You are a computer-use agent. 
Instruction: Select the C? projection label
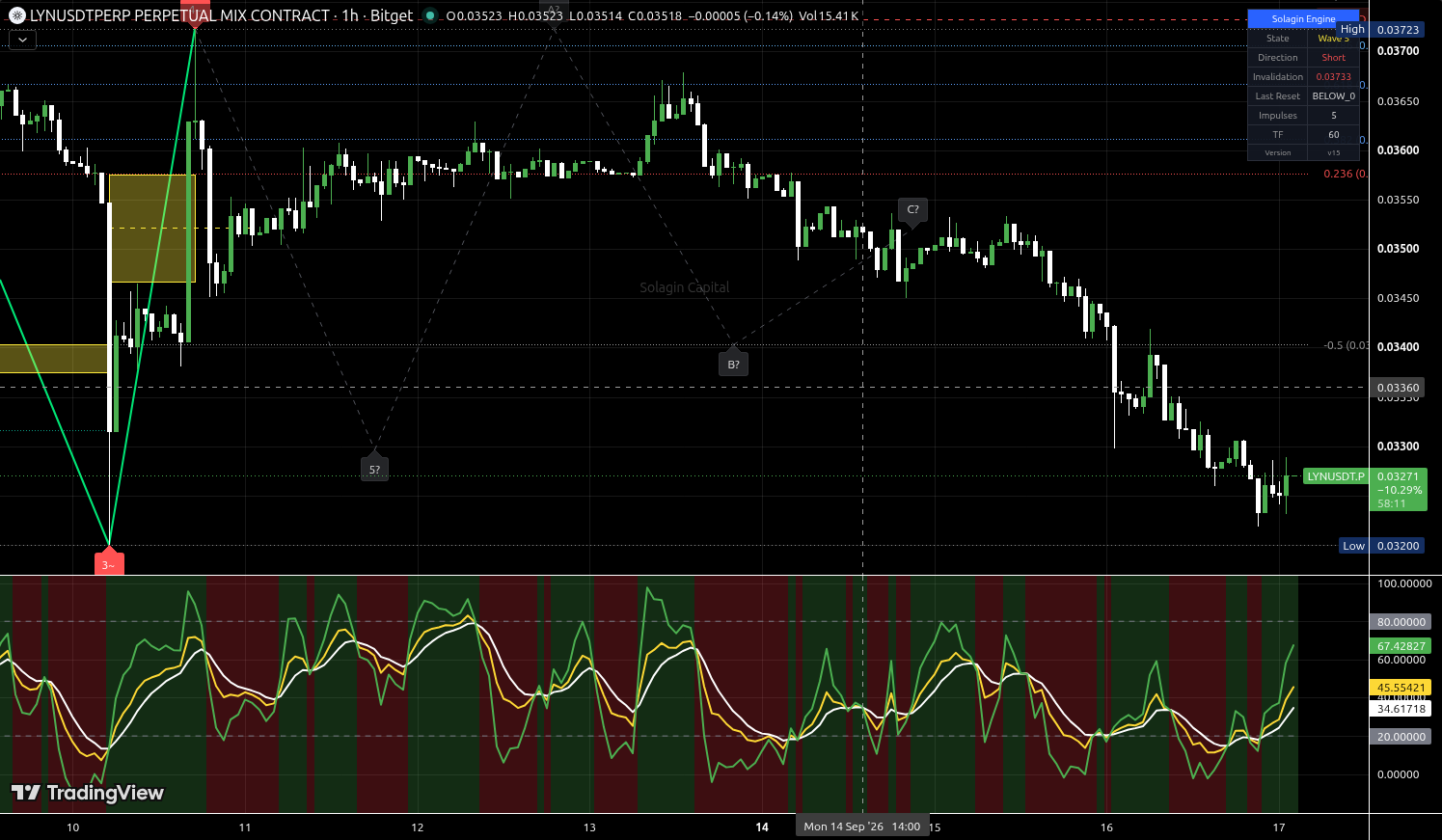(x=912, y=209)
